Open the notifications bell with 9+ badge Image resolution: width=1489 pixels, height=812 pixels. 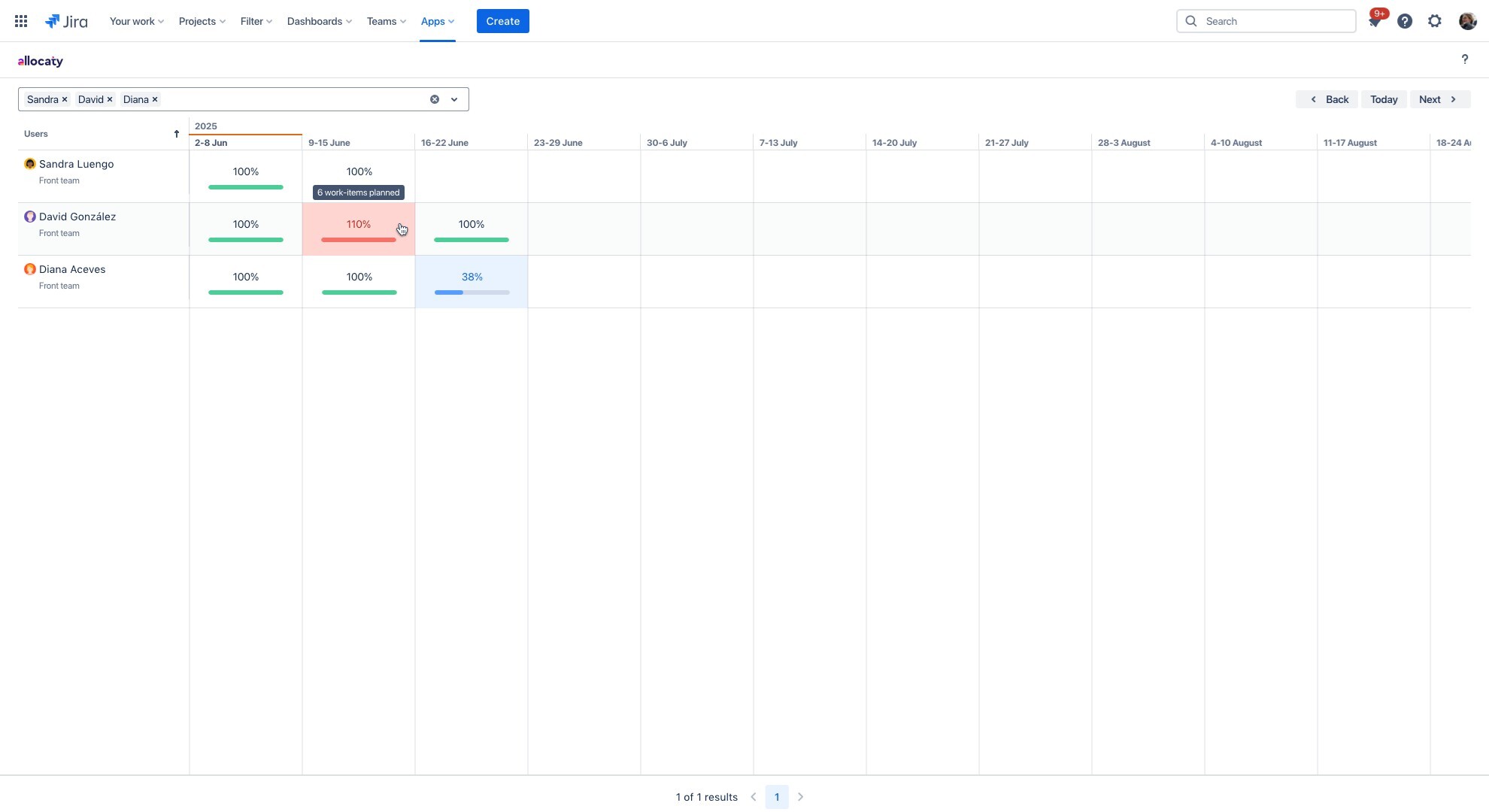pyautogui.click(x=1375, y=20)
